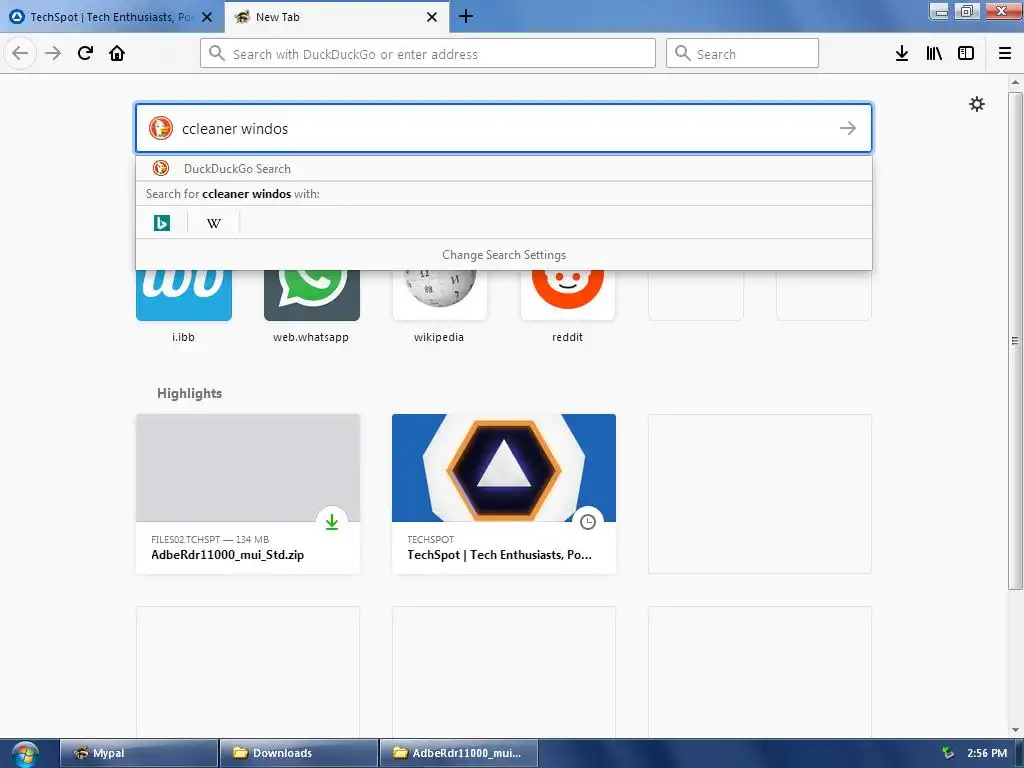
Task: Click the scrollbar up arrow
Action: [1015, 82]
